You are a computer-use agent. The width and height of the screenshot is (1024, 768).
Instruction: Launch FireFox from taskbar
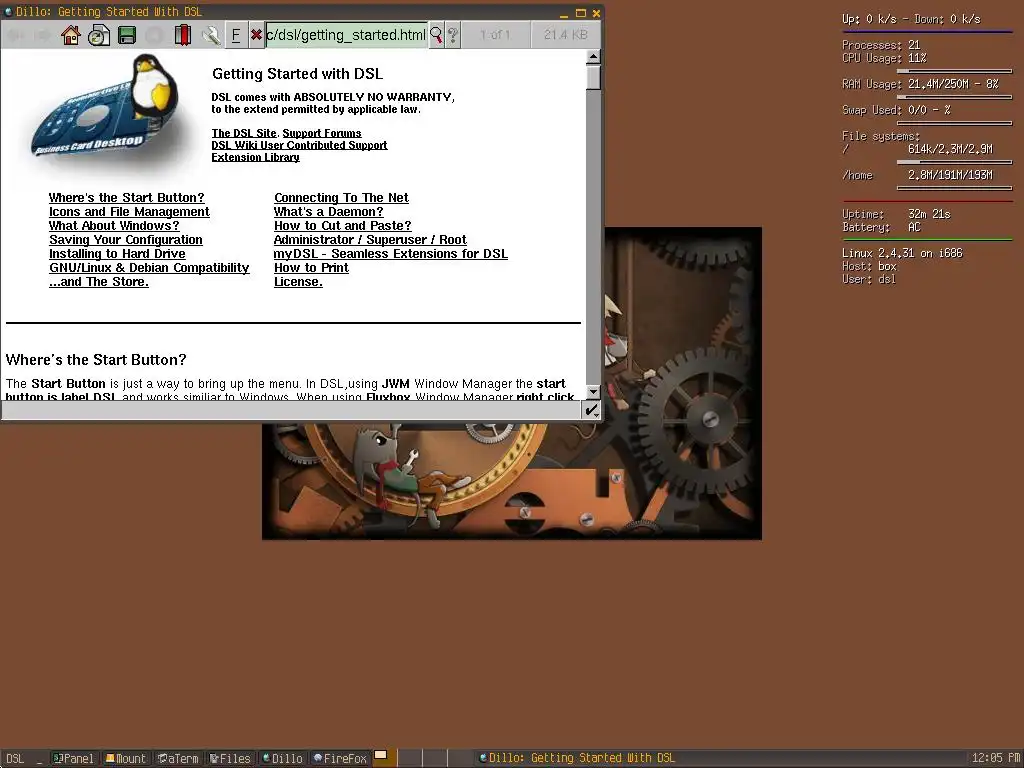340,758
